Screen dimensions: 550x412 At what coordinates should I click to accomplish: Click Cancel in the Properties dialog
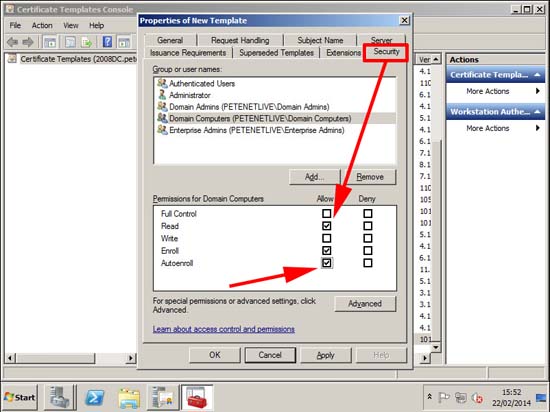click(270, 355)
